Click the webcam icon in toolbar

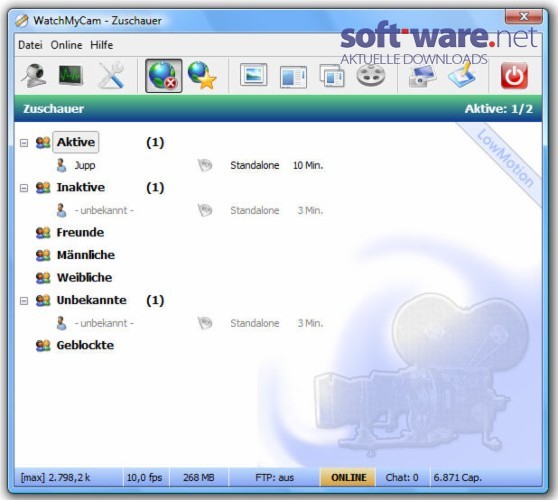point(34,75)
